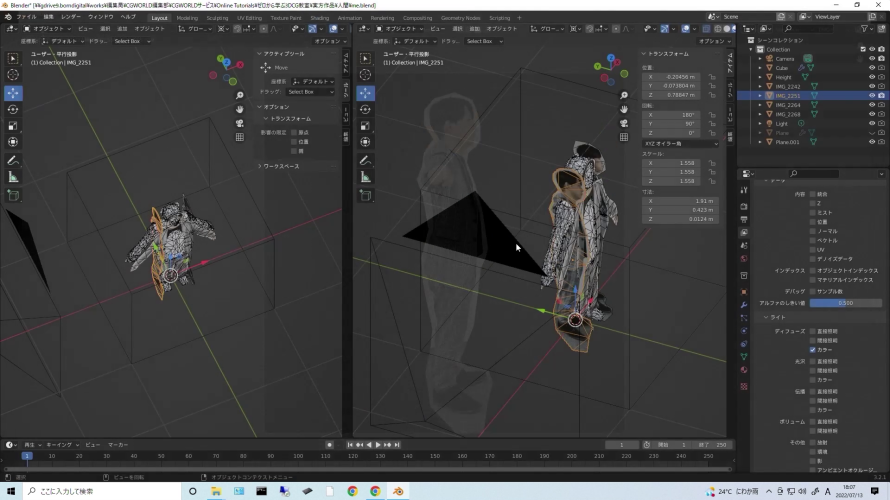Collapse the アクティブツール panel

[x=259, y=54]
